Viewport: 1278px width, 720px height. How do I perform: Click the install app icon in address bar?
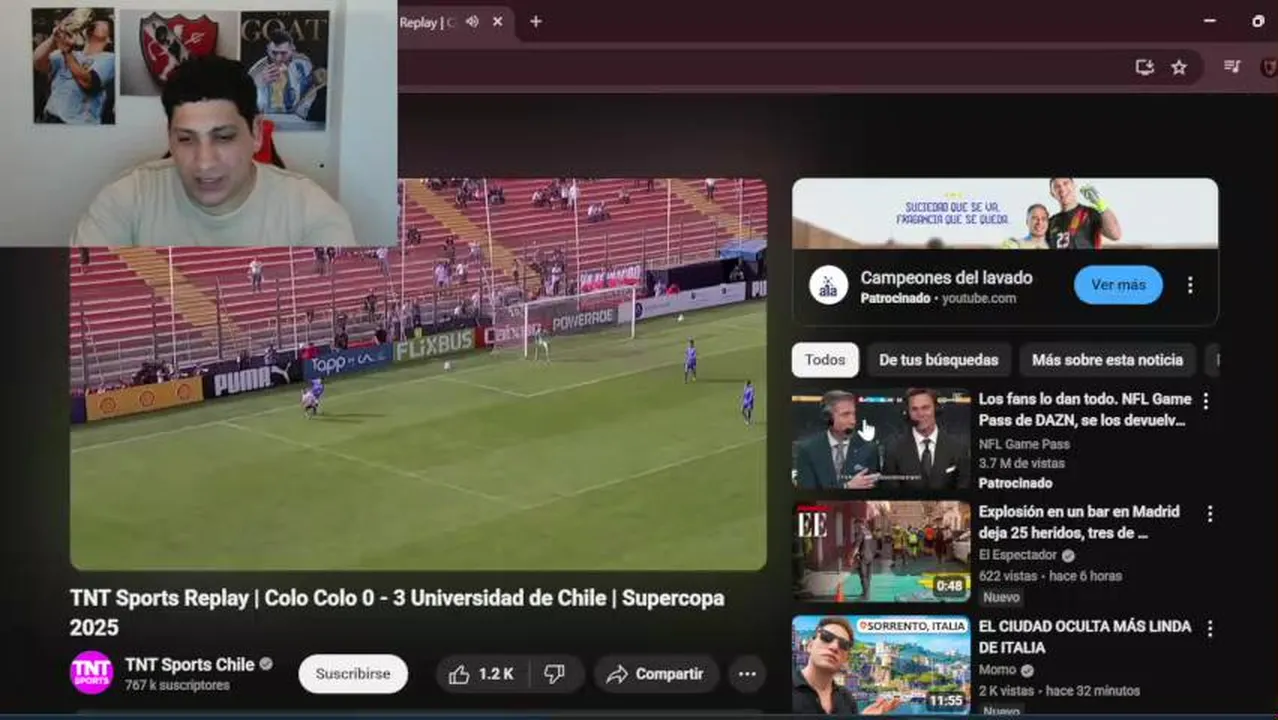click(x=1145, y=67)
